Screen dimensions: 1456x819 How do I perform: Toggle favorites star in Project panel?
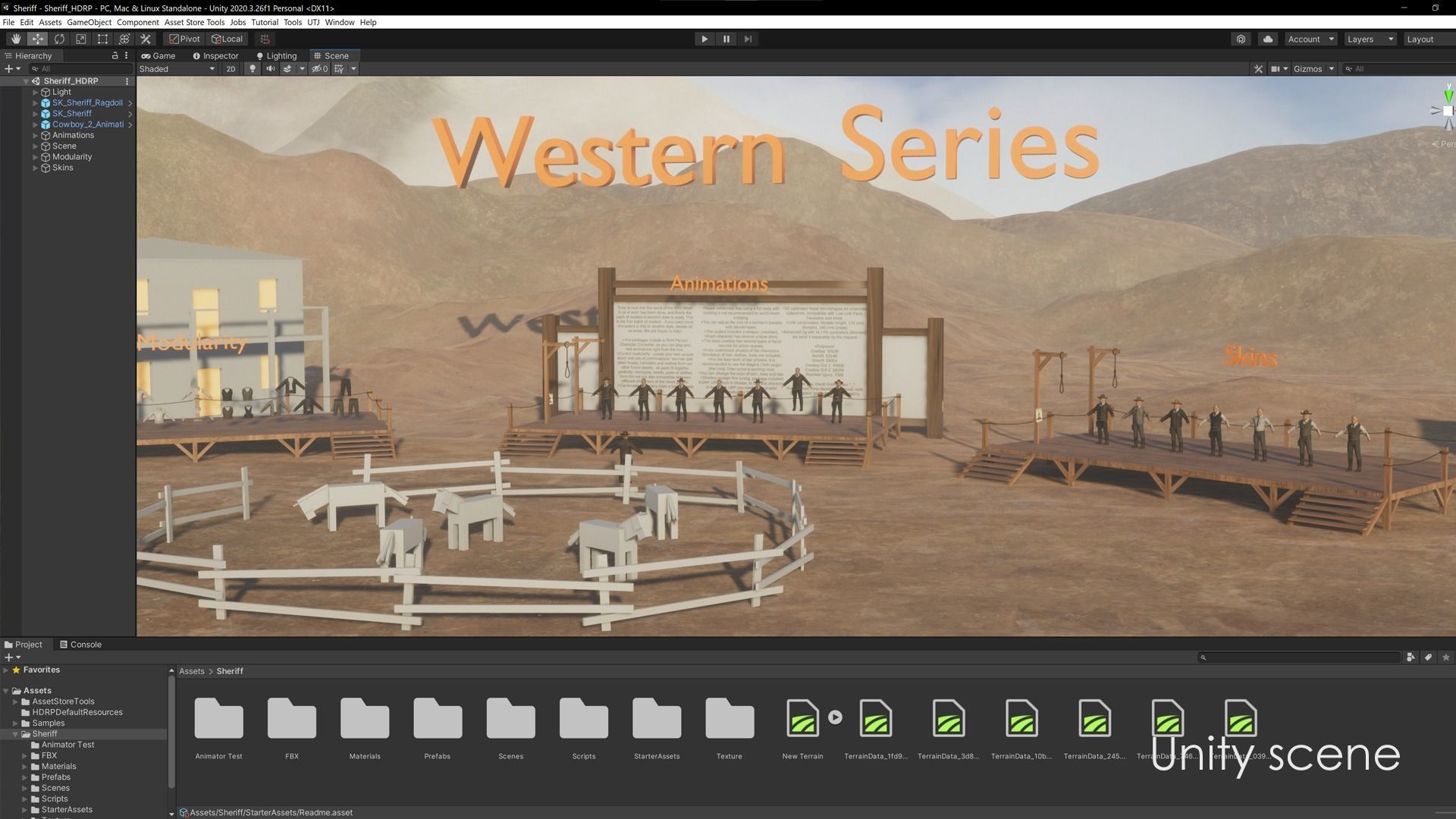coord(1445,657)
